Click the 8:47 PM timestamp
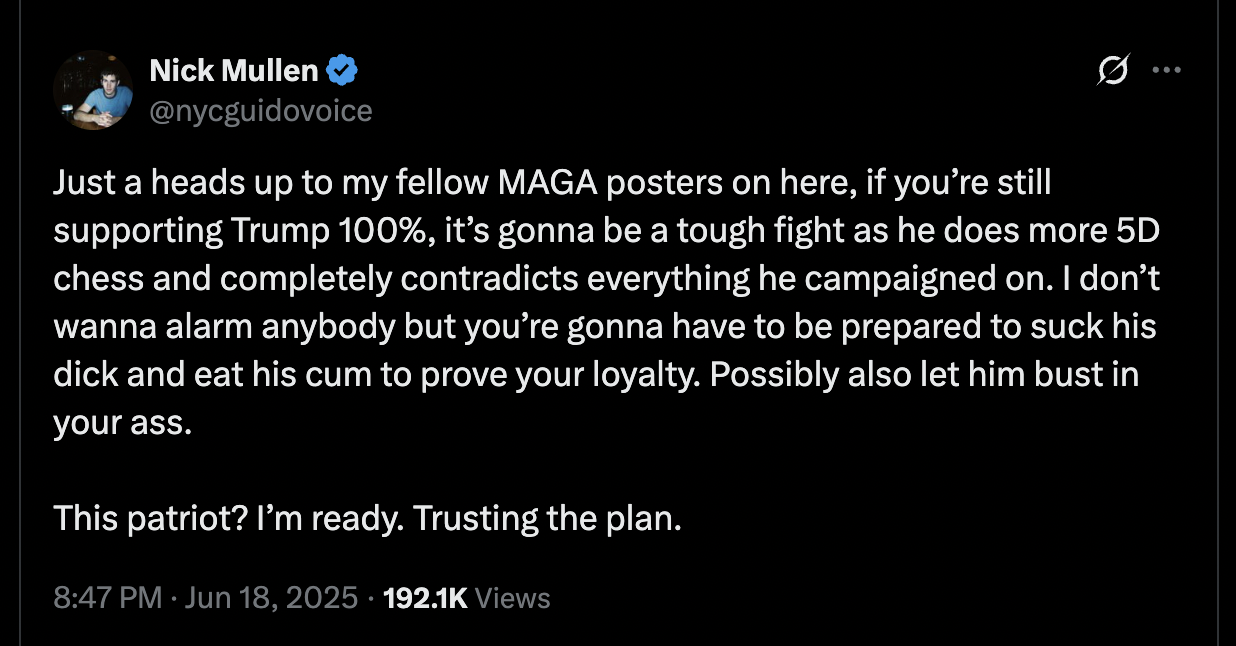 tap(107, 598)
